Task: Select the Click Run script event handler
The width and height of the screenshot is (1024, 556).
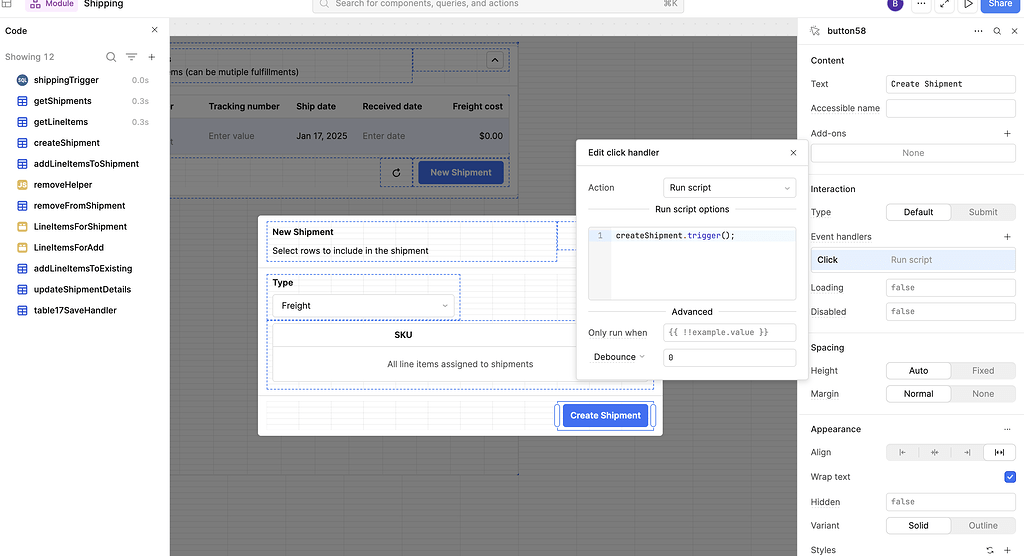Action: pyautogui.click(x=913, y=260)
